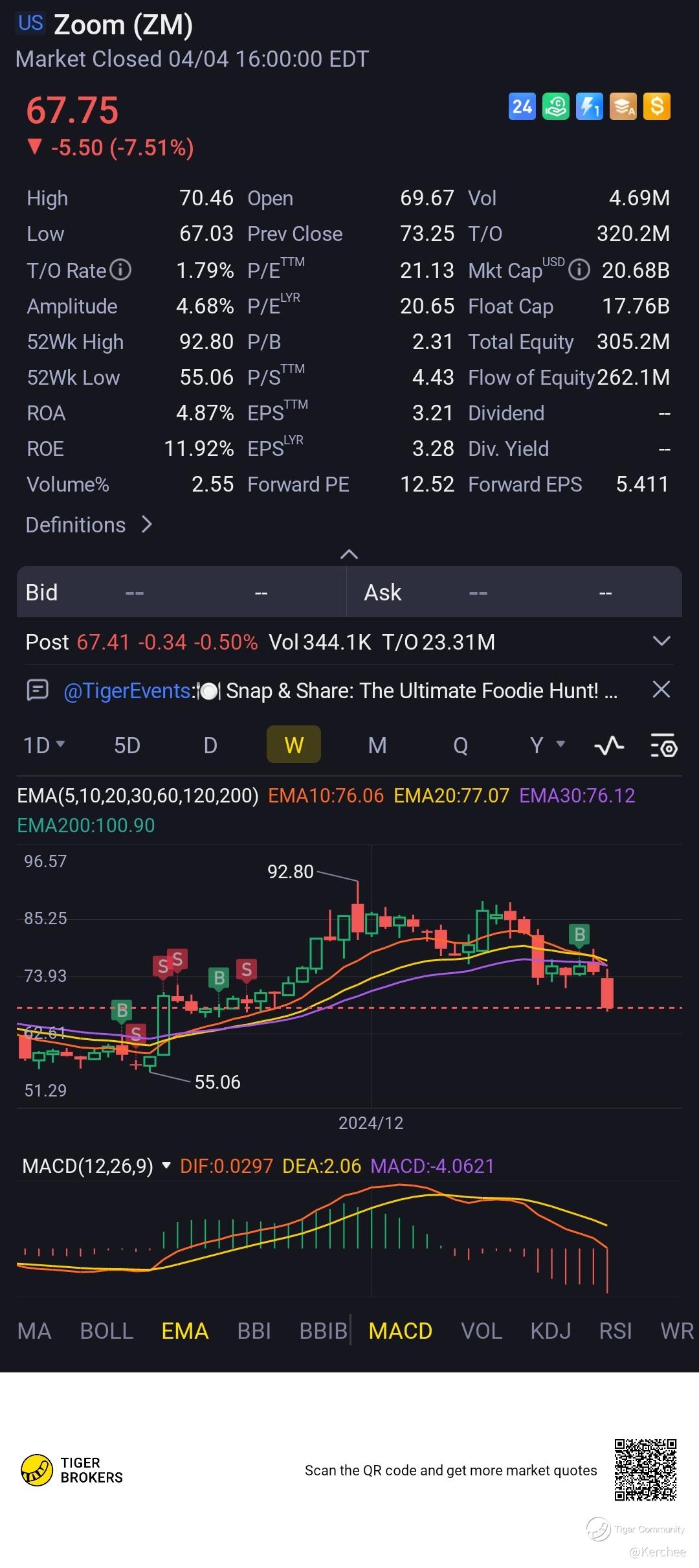The image size is (699, 1568).
Task: Tap the 55.06 low label on chart
Action: tap(217, 1082)
